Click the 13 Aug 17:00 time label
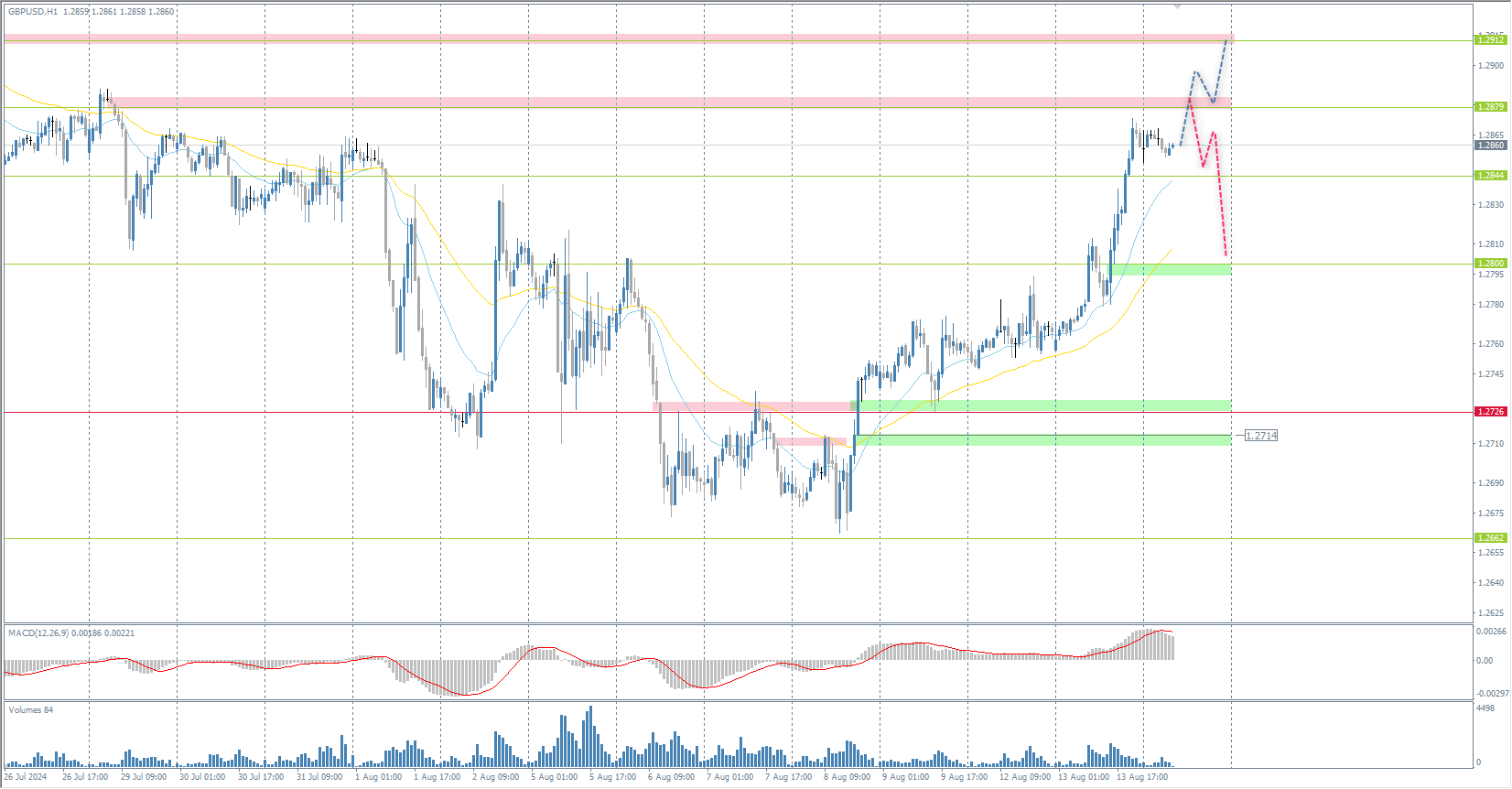The height and width of the screenshot is (789, 1512). 1142,777
